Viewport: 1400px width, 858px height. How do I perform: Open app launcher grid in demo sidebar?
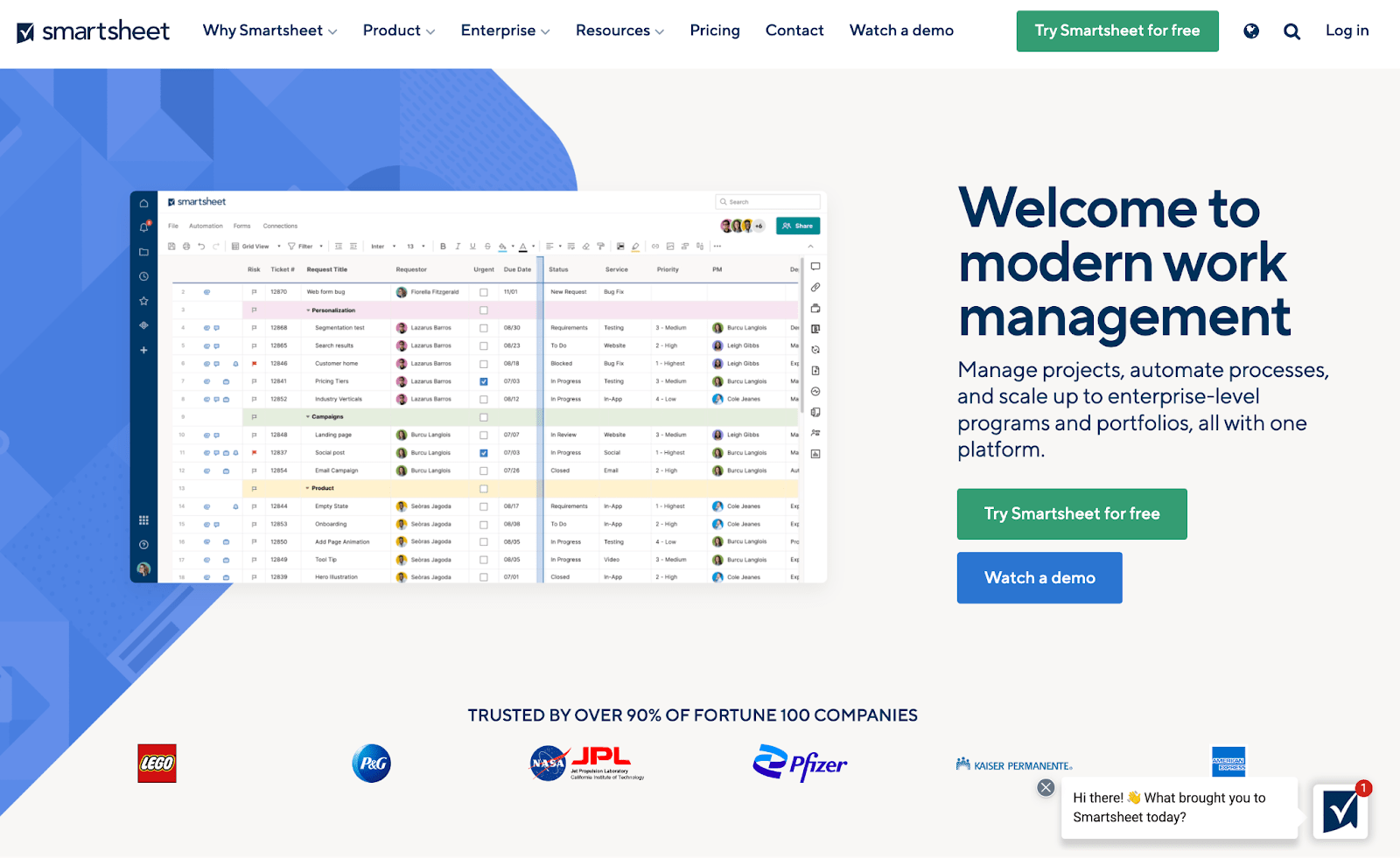coord(143,520)
